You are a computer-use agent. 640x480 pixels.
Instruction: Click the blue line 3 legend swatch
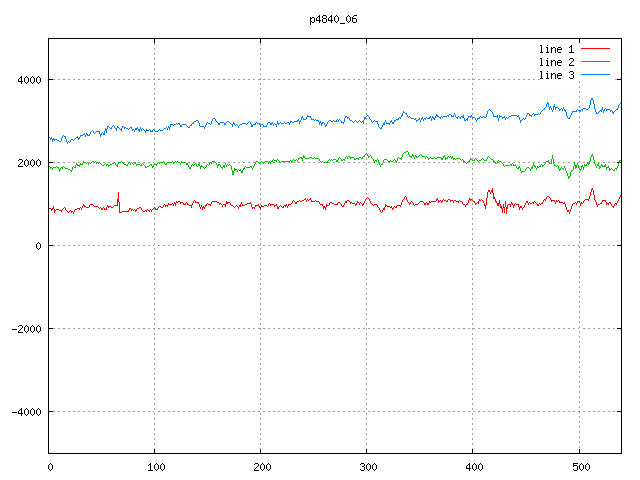pyautogui.click(x=595, y=75)
